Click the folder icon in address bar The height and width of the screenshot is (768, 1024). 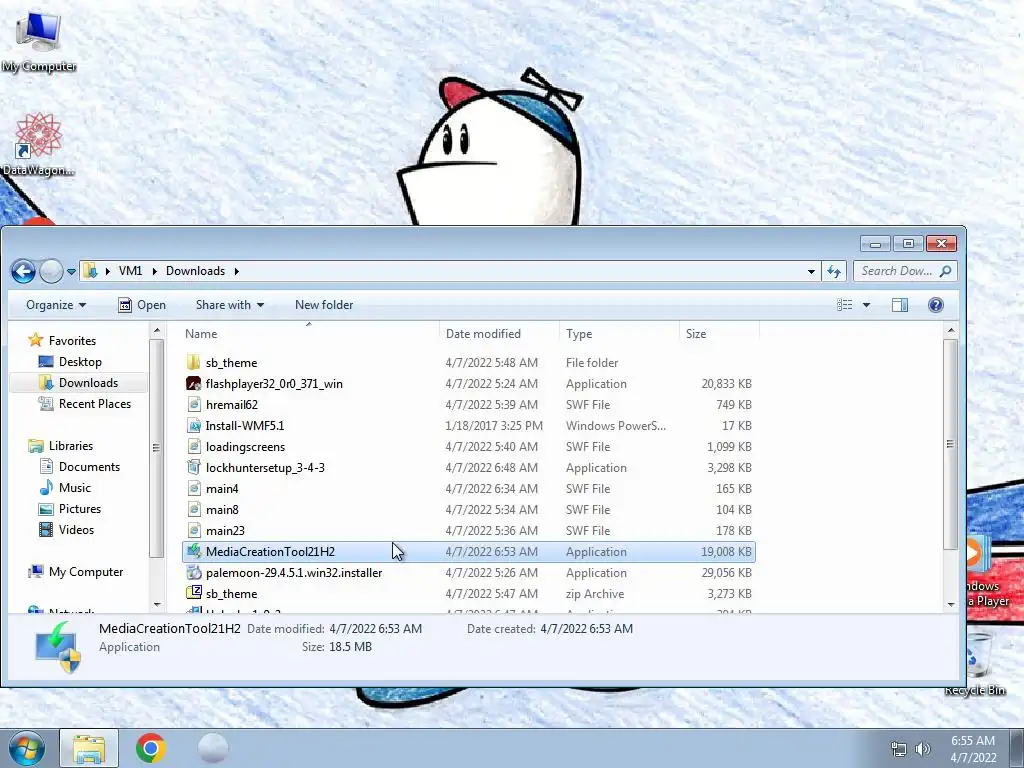91,271
